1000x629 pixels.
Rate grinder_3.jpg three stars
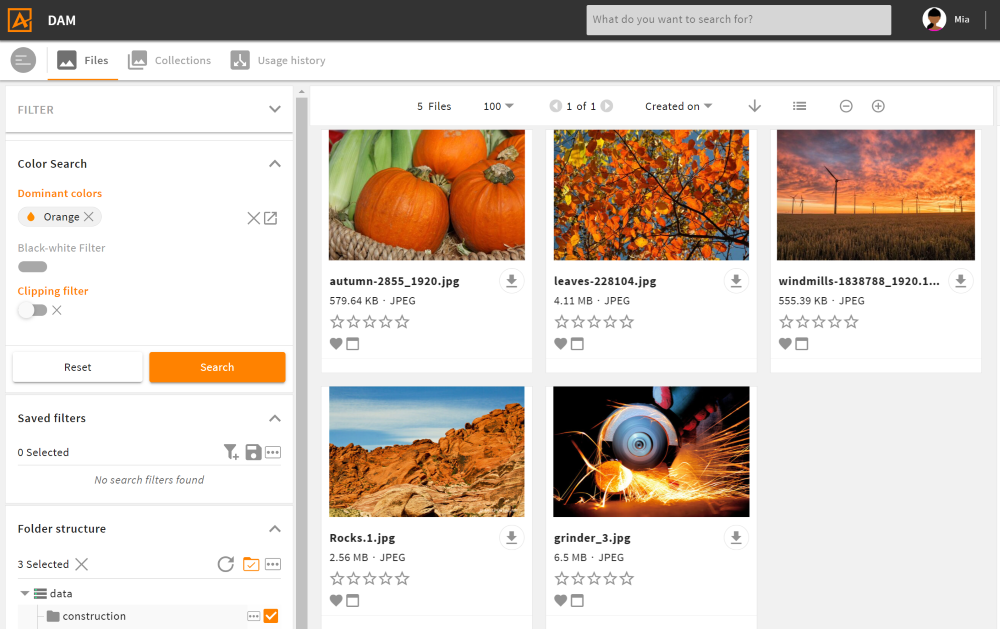594,579
